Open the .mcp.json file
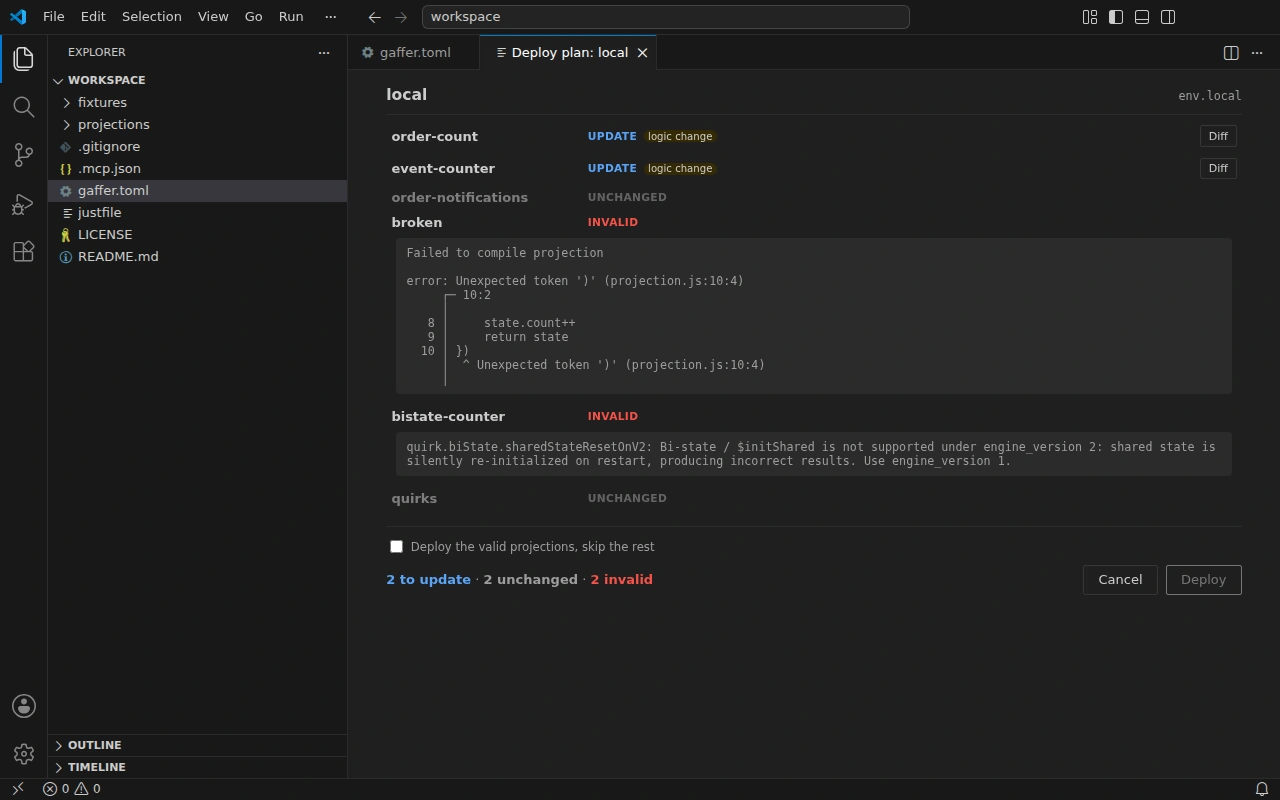Screen dimensions: 1280x800 tap(197, 168)
